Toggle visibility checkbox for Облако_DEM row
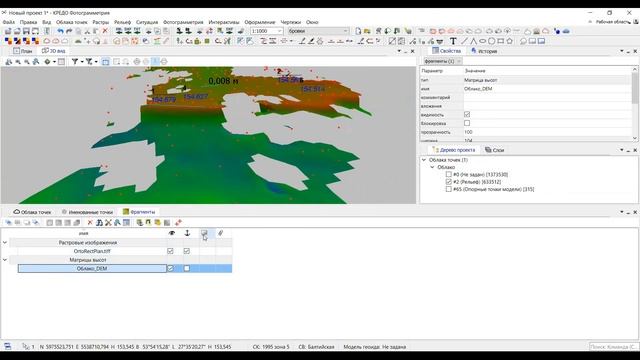Image resolution: width=640 pixels, height=360 pixels. click(x=171, y=268)
